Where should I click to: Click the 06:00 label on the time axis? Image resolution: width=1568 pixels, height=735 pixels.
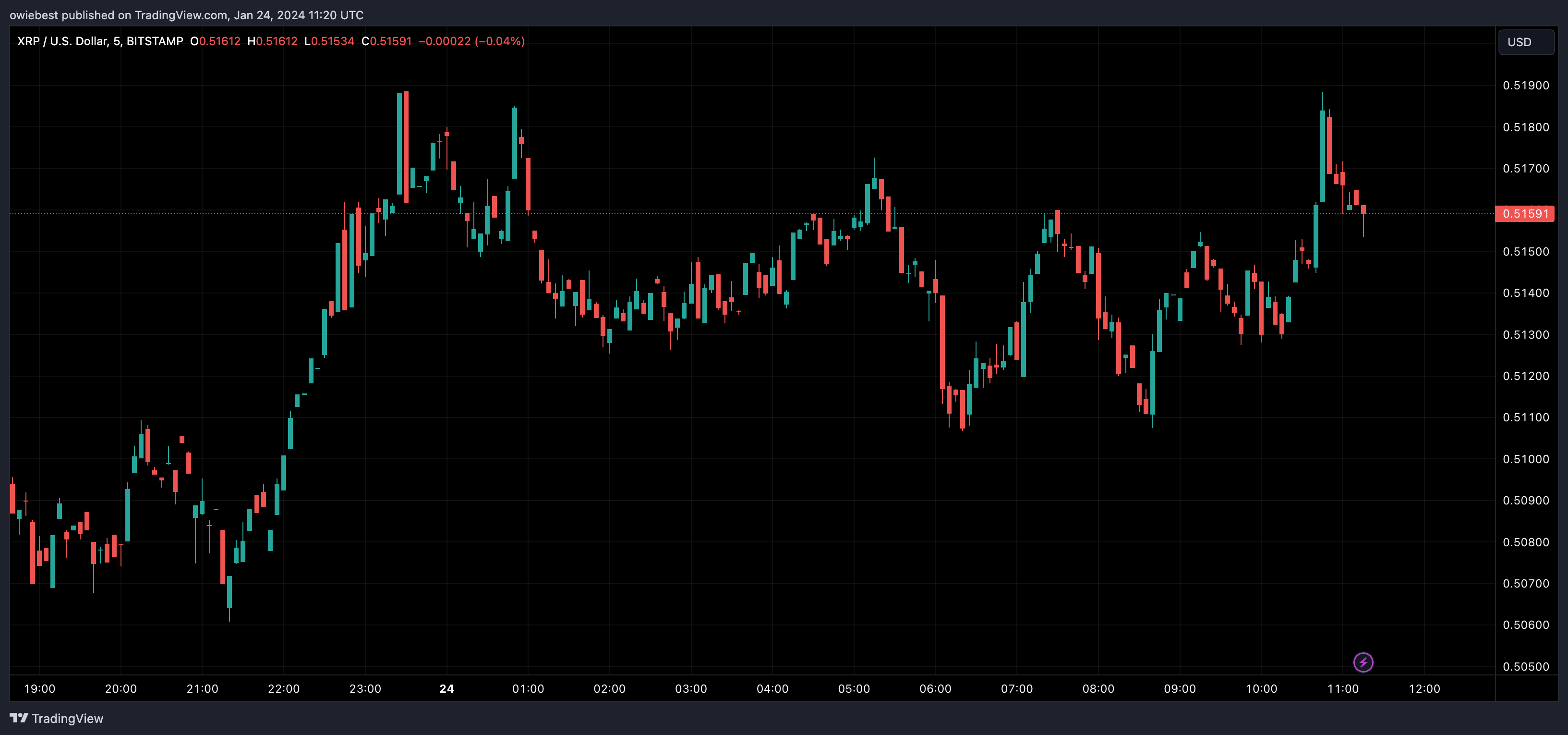coord(935,689)
